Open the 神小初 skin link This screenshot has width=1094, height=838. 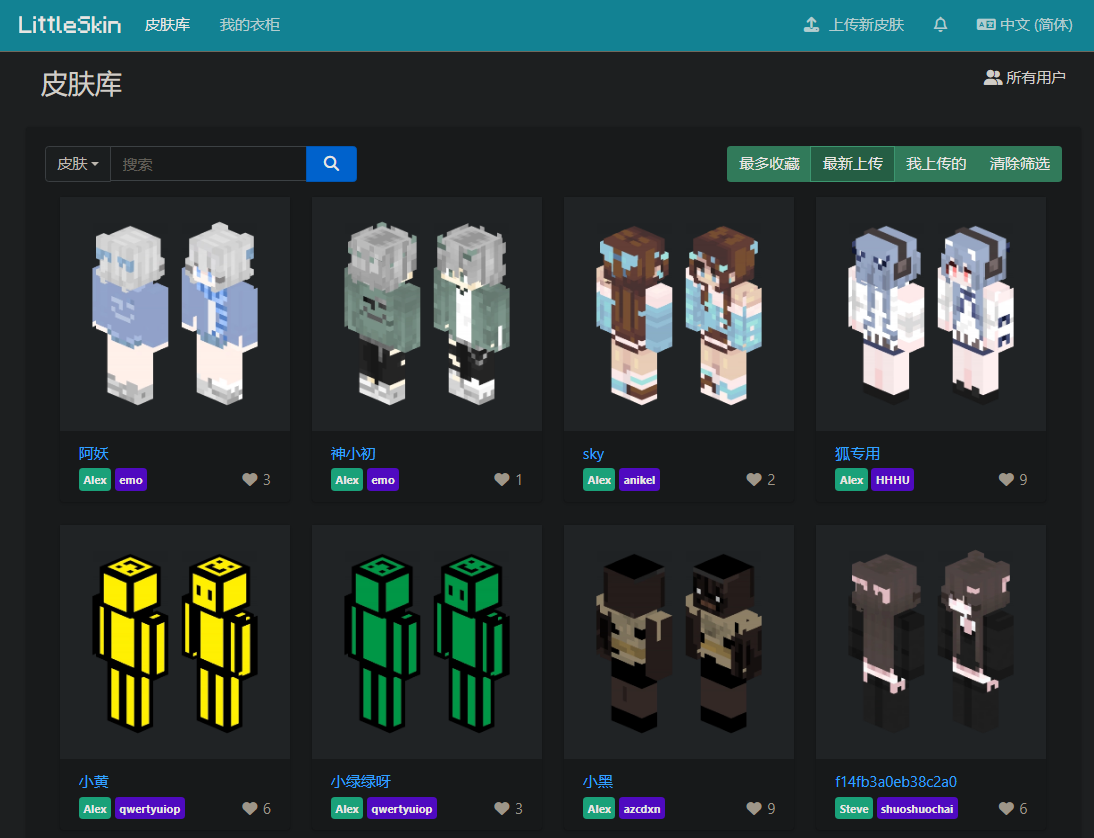pos(353,453)
